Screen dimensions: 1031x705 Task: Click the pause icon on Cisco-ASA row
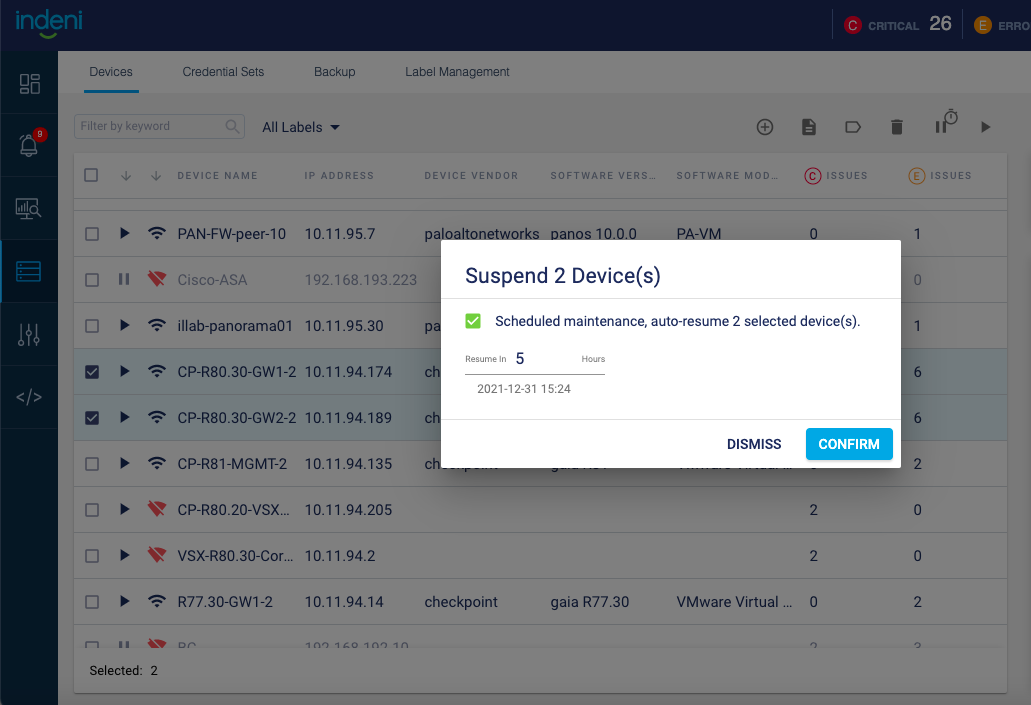[x=124, y=279]
